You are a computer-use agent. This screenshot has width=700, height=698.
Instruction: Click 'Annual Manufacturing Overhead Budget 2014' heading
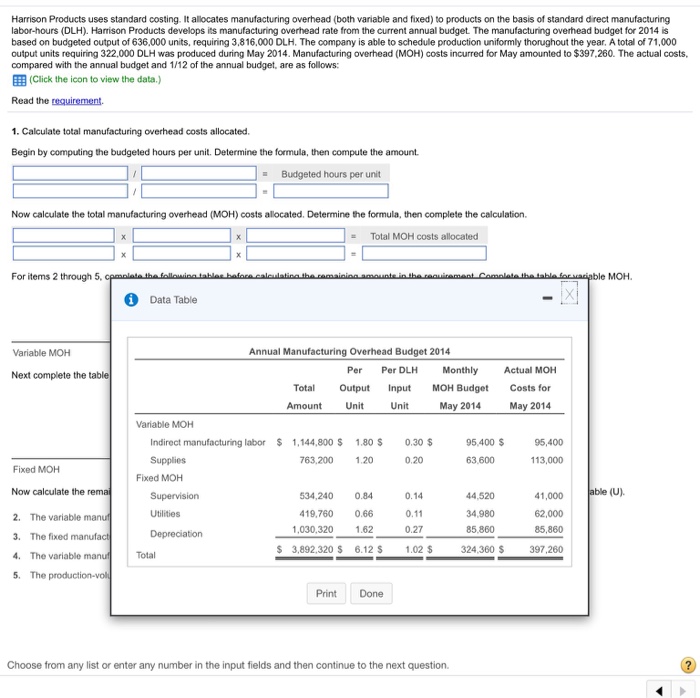349,352
